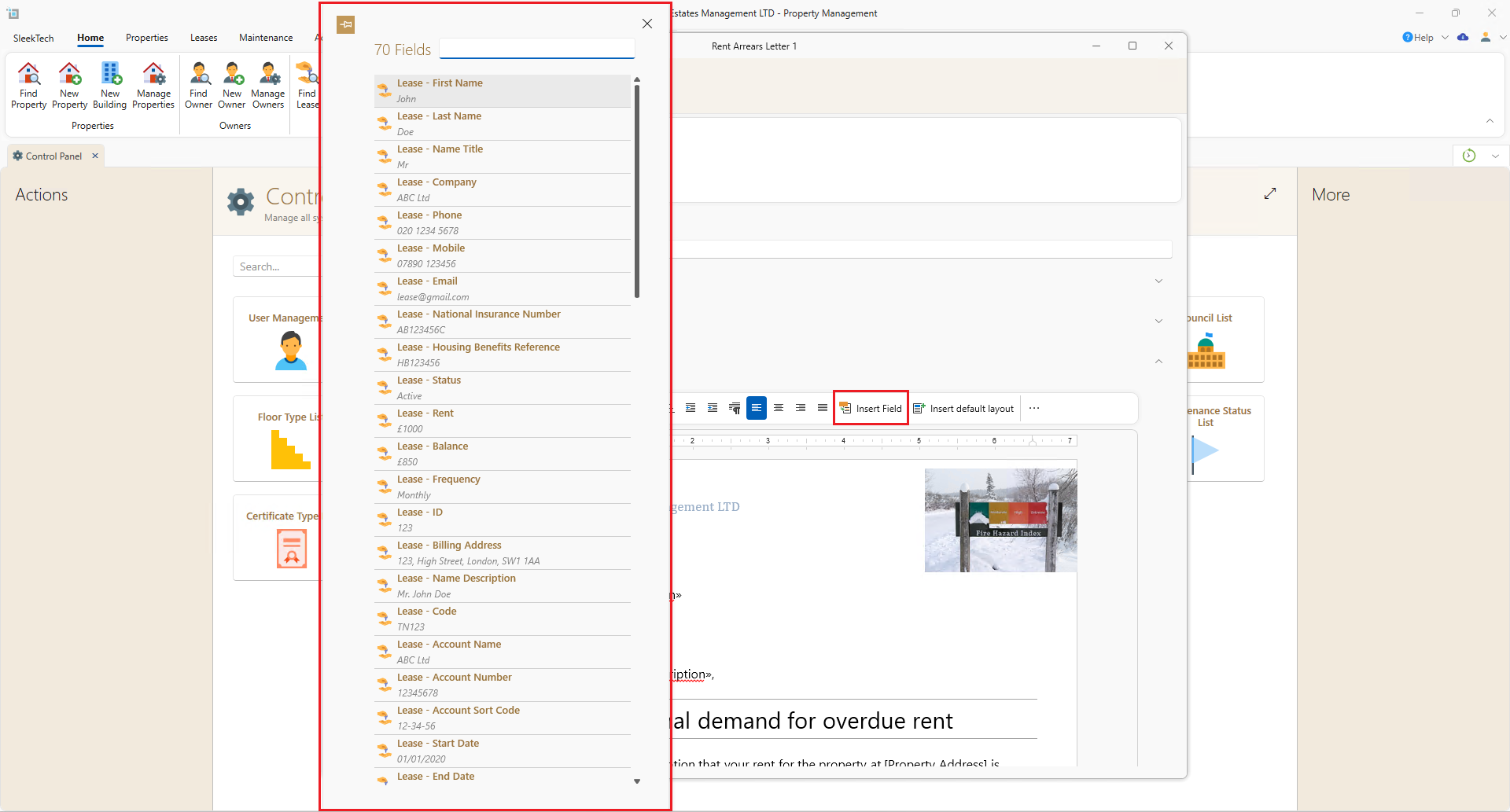Click the green refresh history icon

pos(1469,156)
